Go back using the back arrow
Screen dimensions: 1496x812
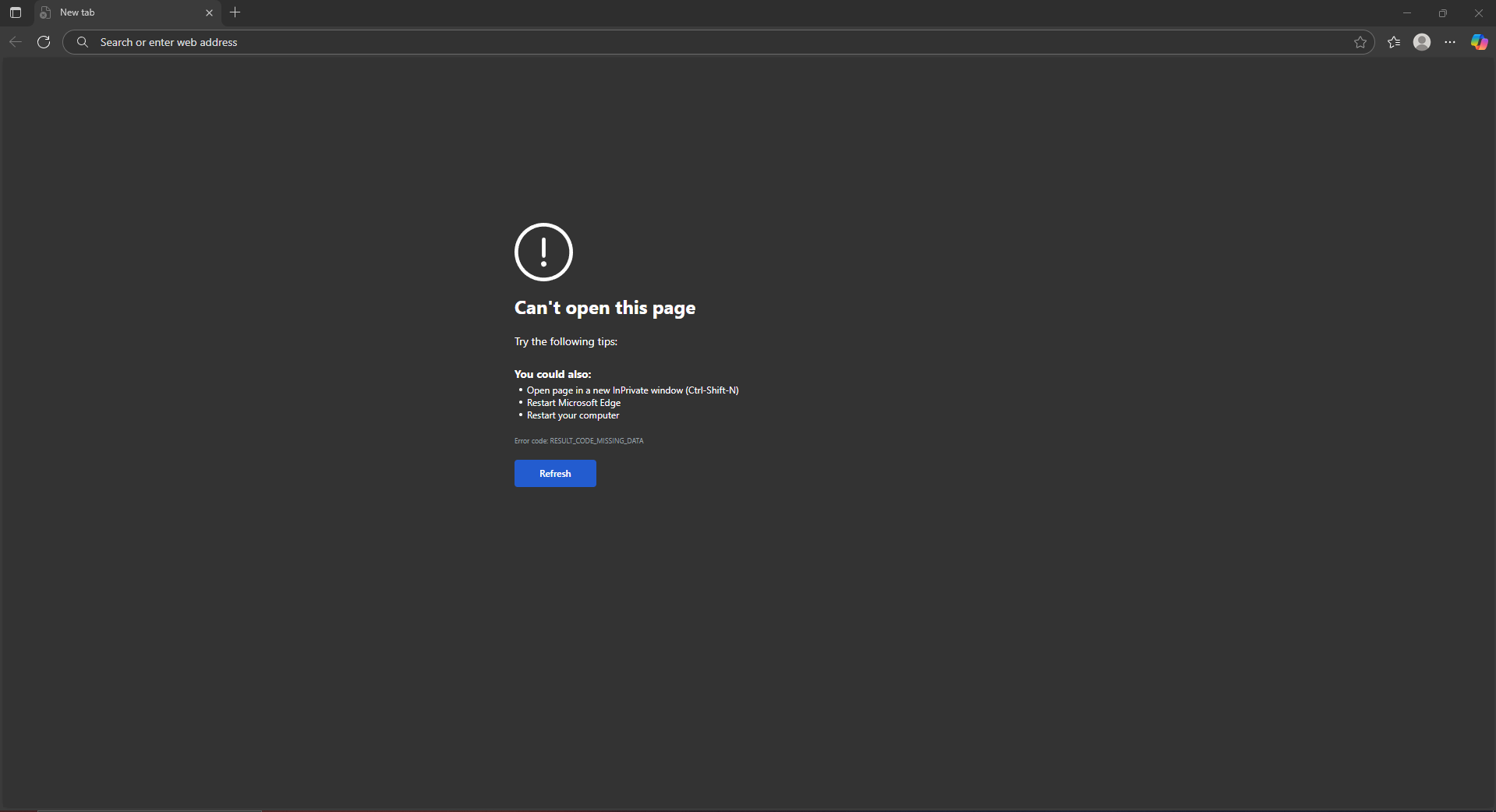(16, 42)
